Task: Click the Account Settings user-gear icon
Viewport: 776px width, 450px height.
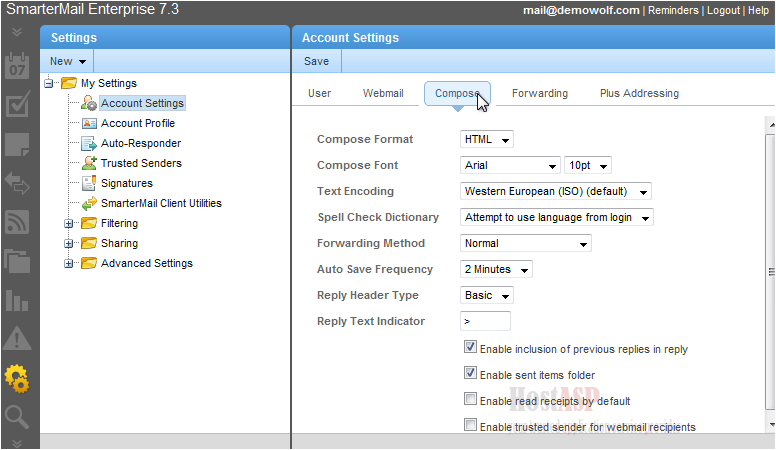Action: pyautogui.click(x=89, y=103)
